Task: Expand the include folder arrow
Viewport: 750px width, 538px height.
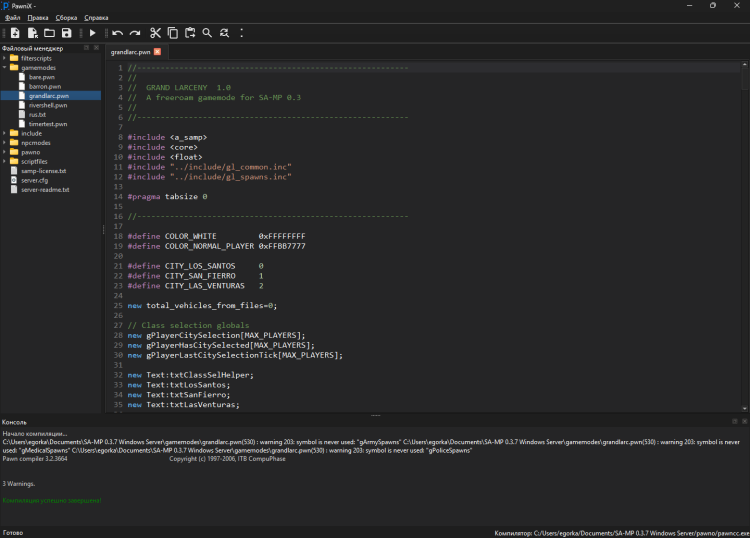Action: point(4,133)
